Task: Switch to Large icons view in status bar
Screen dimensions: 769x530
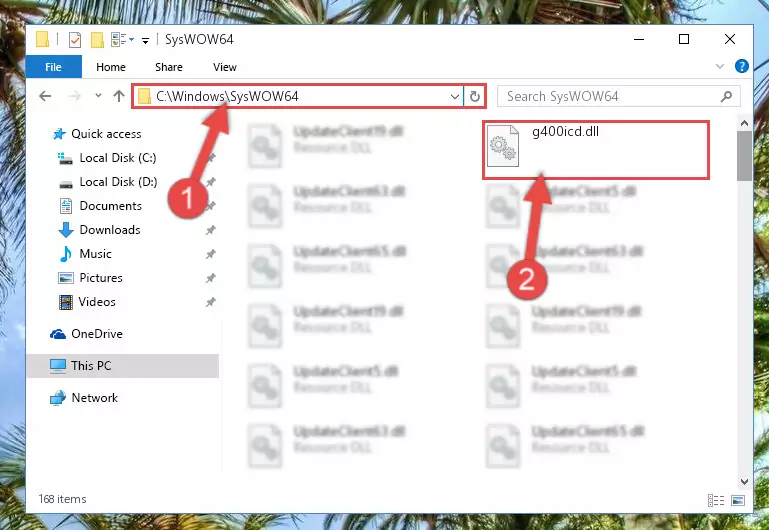Action: click(738, 500)
